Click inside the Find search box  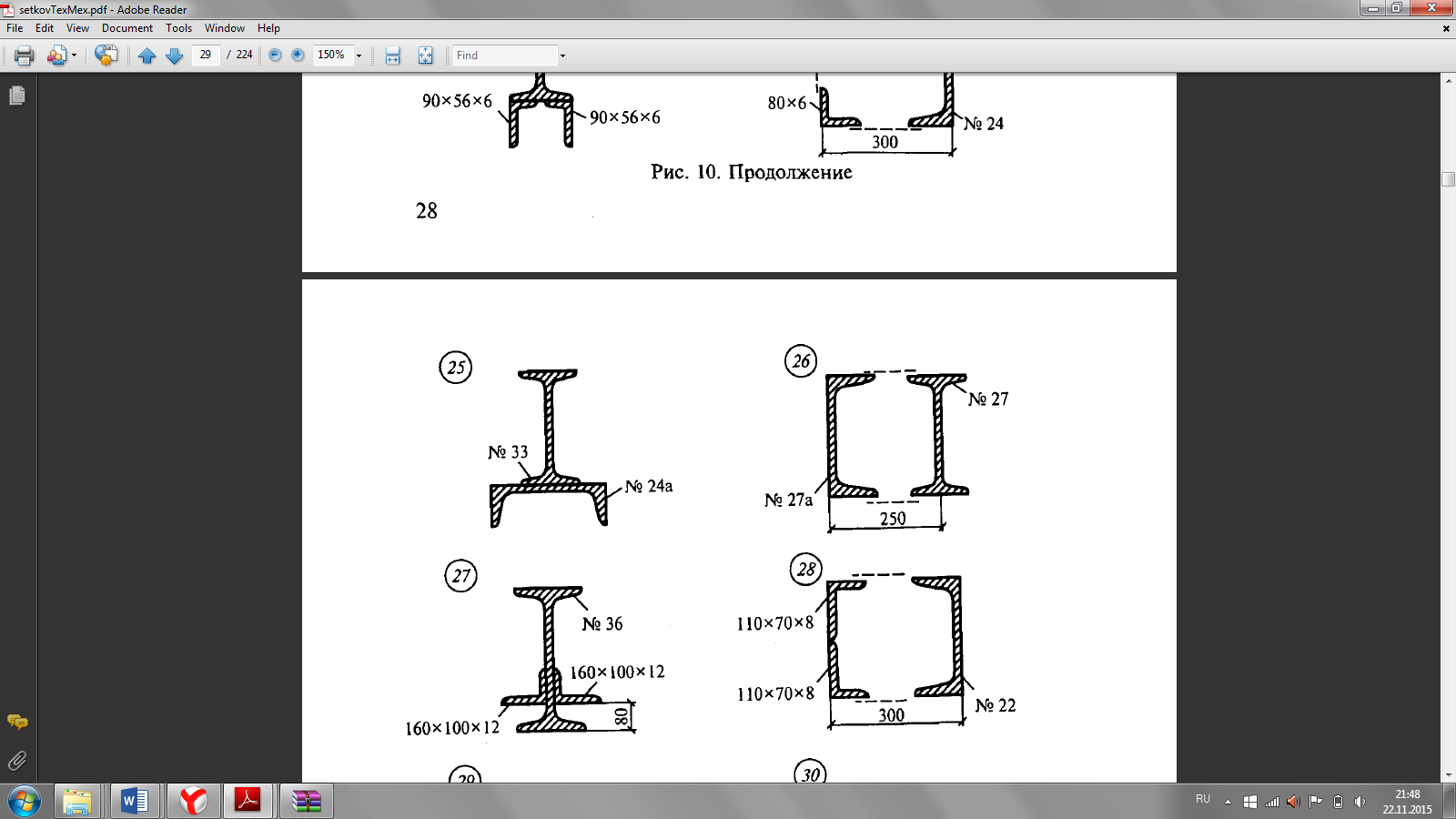tap(505, 56)
